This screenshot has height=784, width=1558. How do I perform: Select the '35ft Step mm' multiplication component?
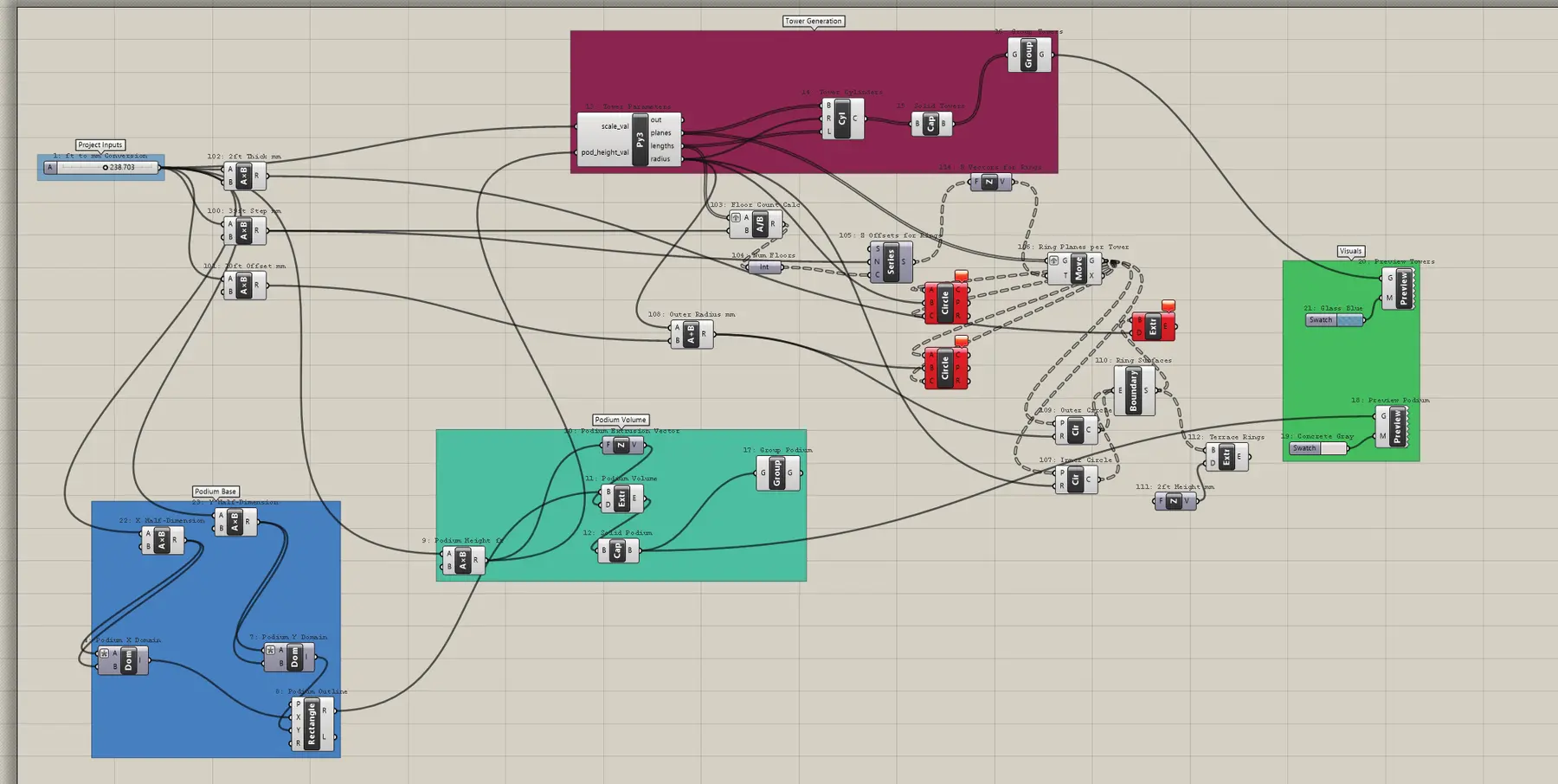(245, 230)
